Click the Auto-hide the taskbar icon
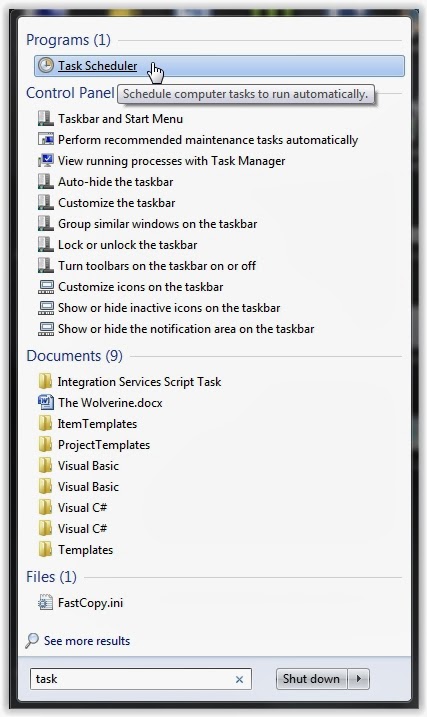 pos(45,182)
